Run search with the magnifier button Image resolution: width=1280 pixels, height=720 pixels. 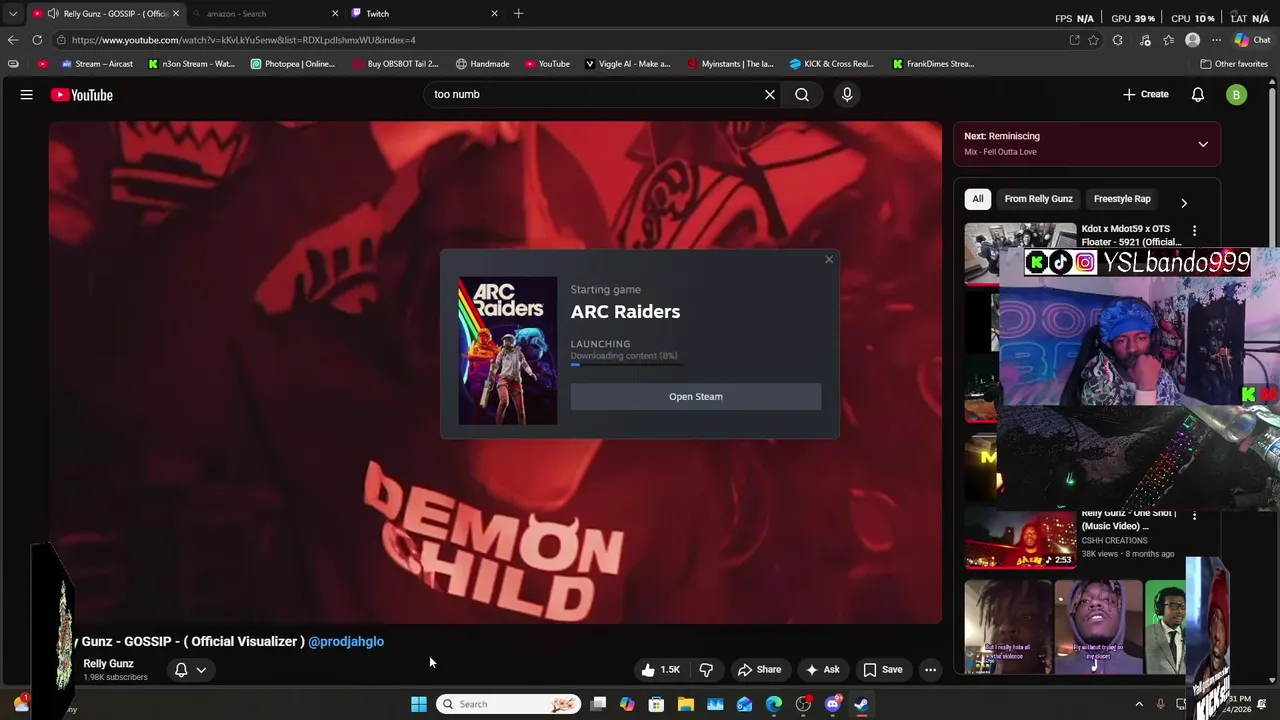[802, 94]
